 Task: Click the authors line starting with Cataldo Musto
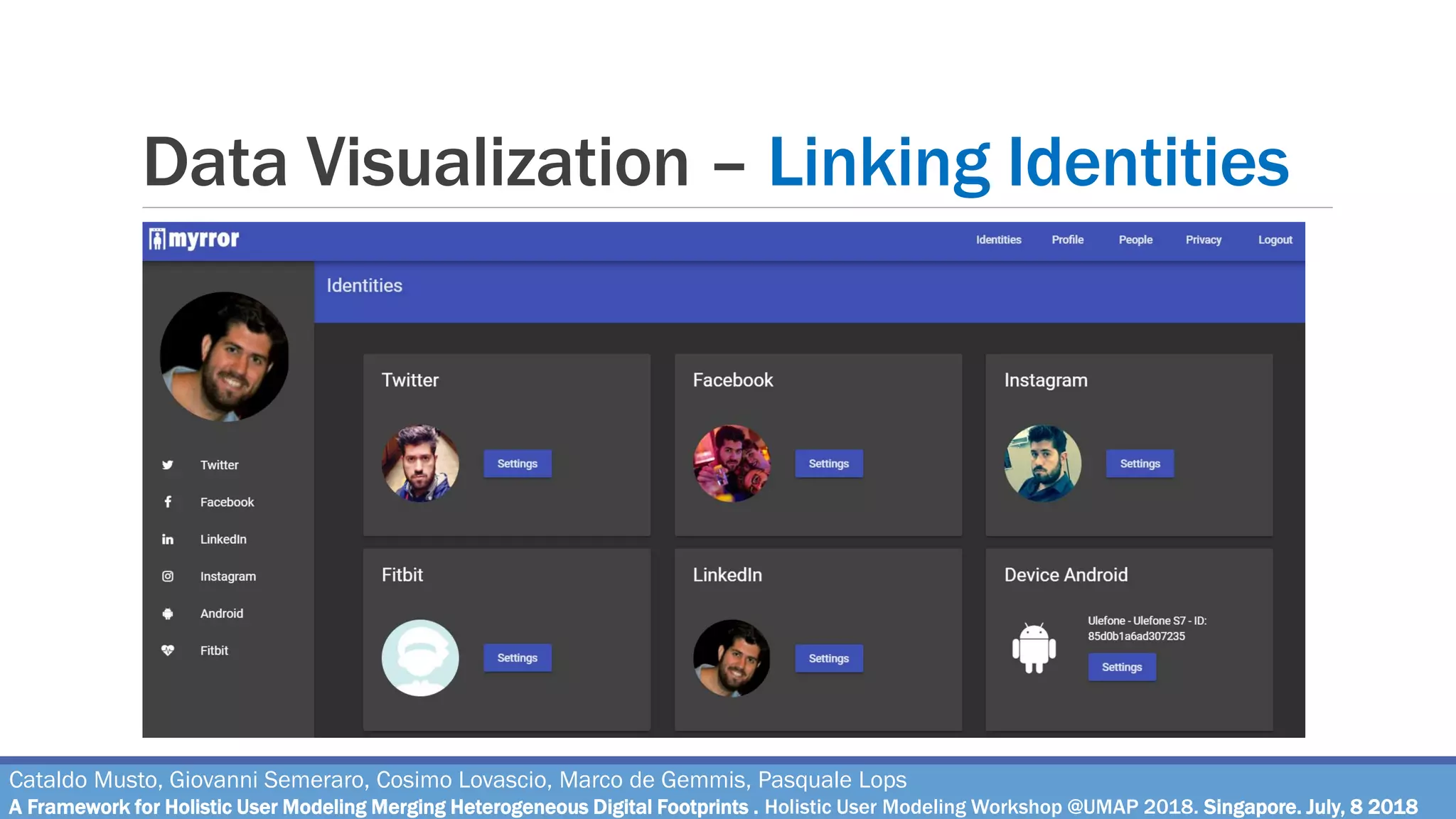458,780
